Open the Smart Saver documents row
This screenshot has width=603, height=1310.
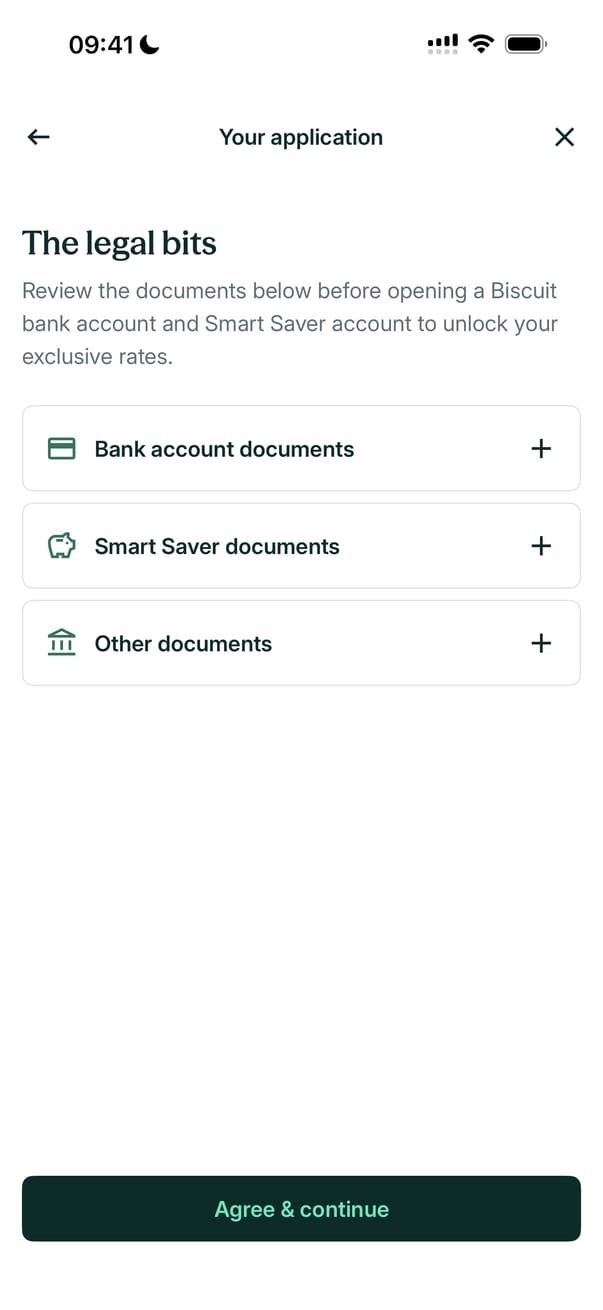(300, 546)
